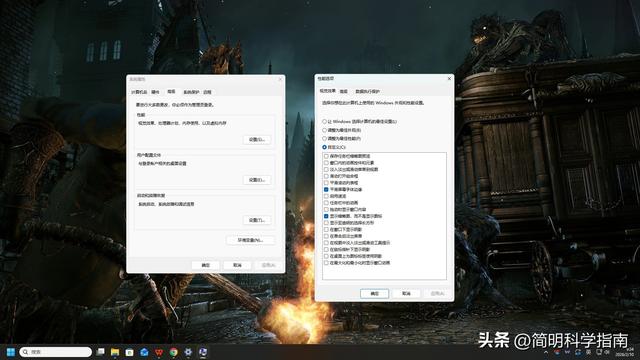
Task: Open Task View from the taskbar
Action: click(100, 352)
